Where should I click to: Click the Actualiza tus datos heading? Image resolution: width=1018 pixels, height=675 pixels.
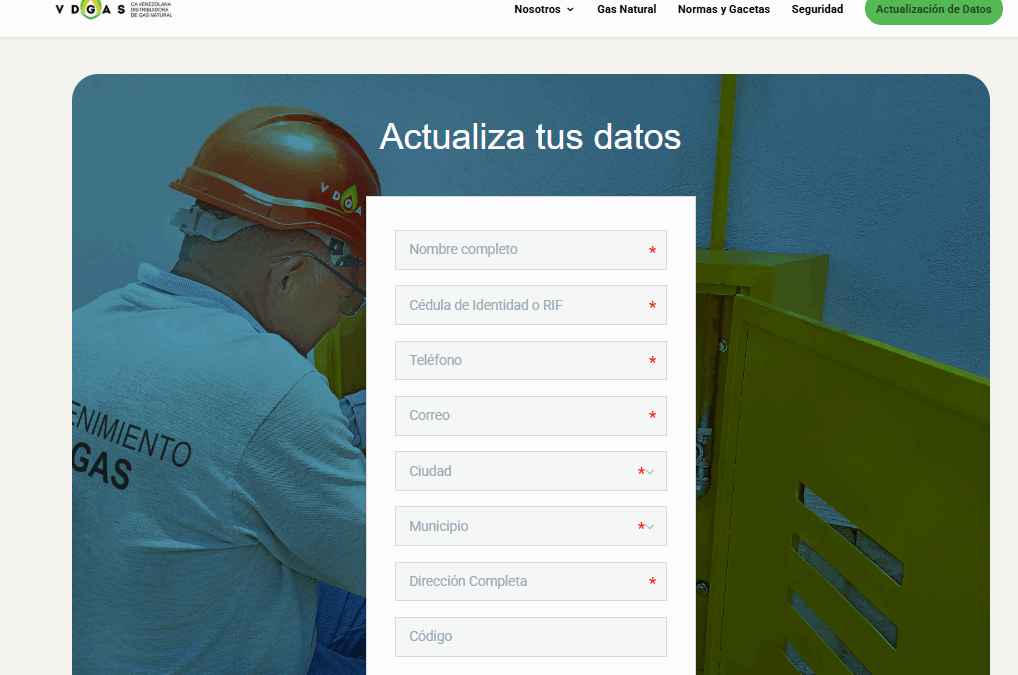point(530,137)
